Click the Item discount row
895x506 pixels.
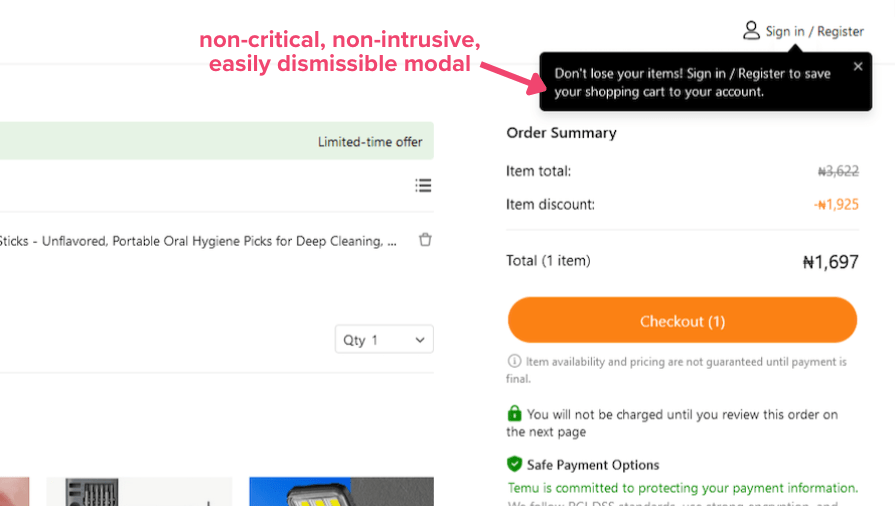click(x=682, y=205)
